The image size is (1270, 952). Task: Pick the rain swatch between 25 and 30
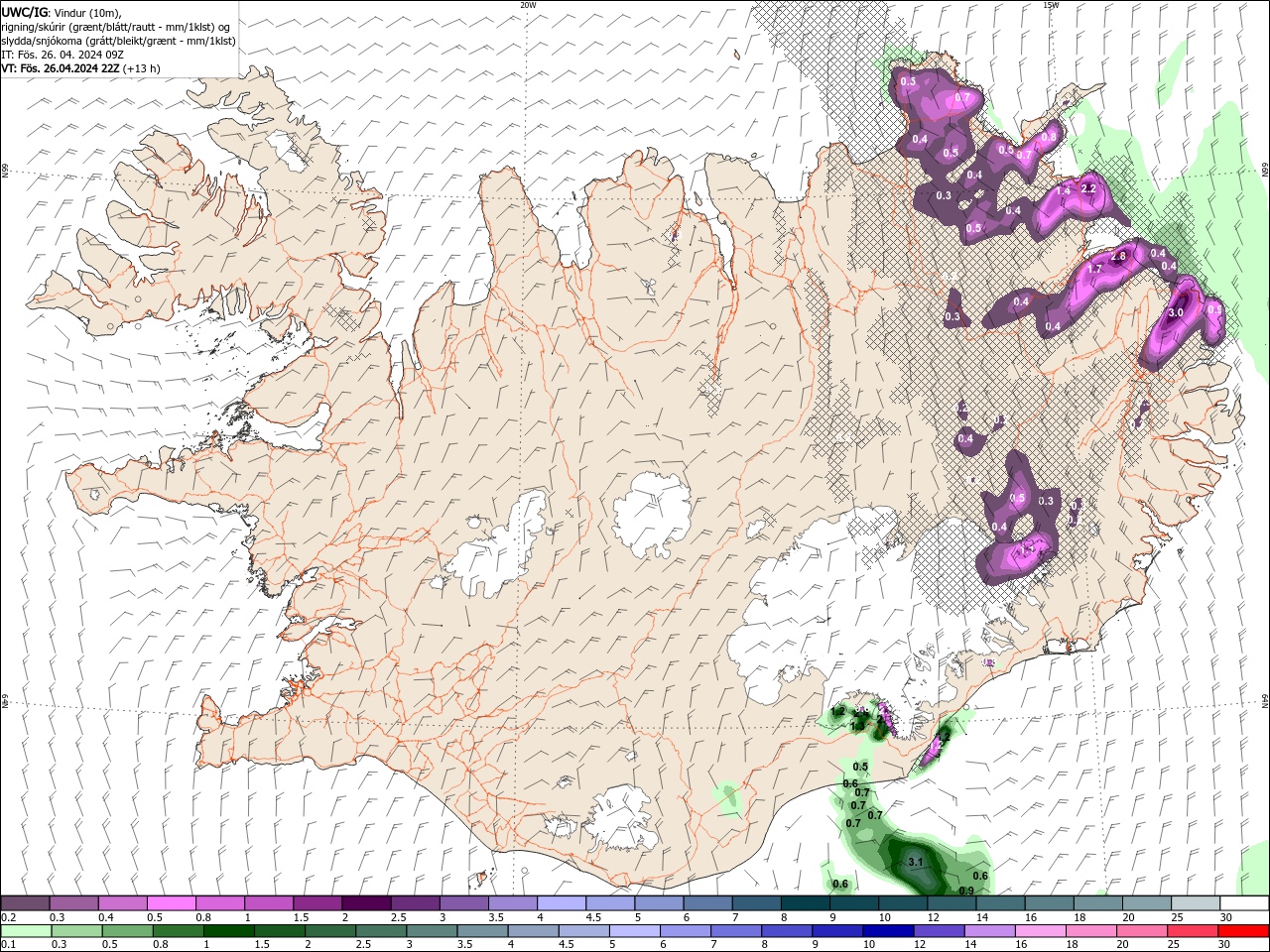pos(1195,931)
